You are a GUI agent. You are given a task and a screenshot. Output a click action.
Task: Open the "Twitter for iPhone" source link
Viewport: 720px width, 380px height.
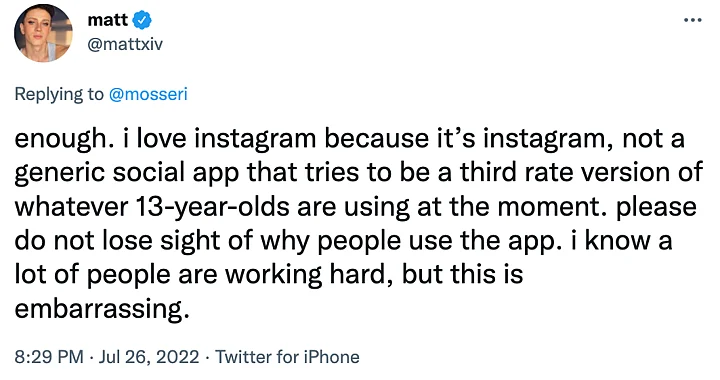coord(287,357)
